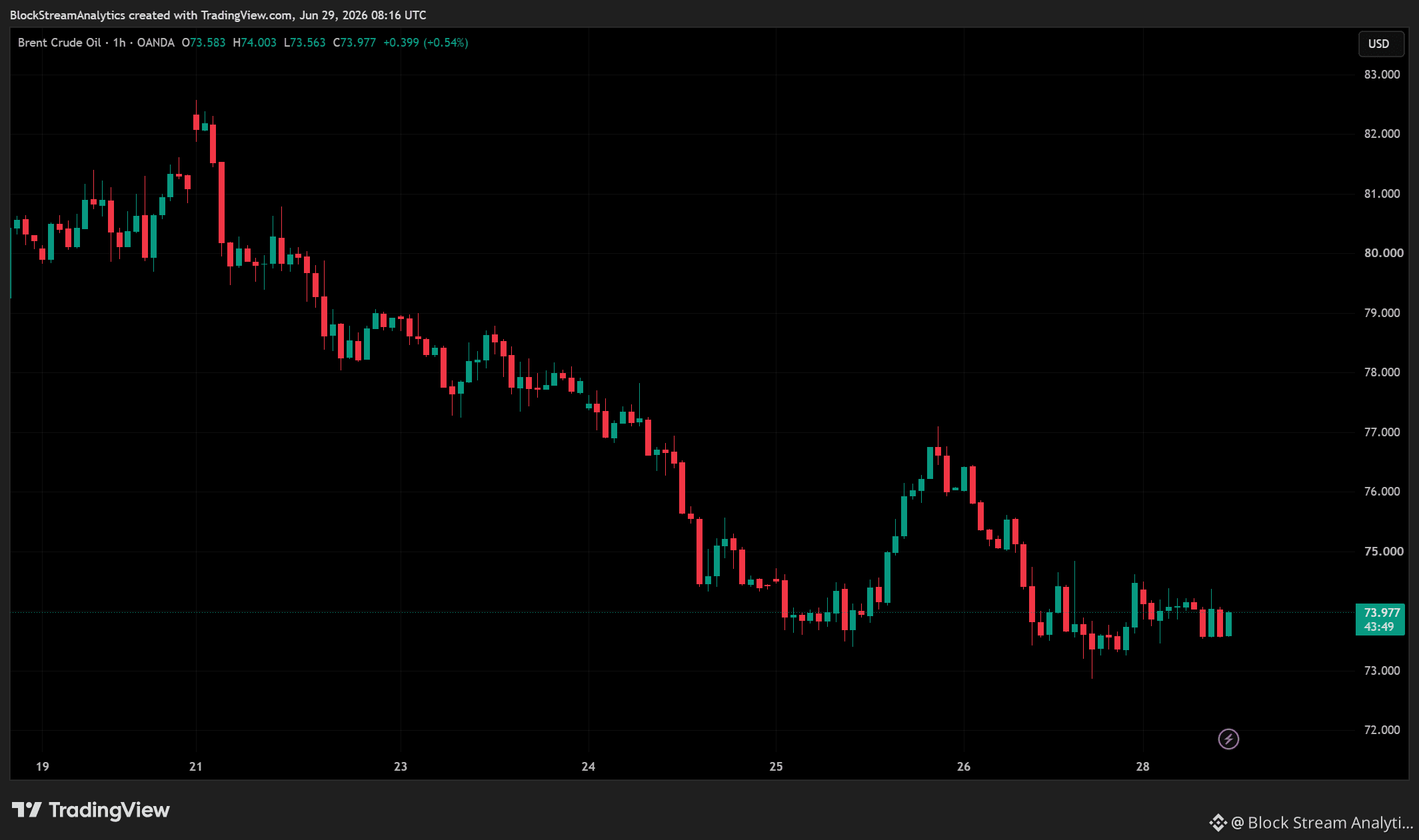1419x840 pixels.
Task: Click the 73.000 price axis label
Action: [x=1382, y=671]
